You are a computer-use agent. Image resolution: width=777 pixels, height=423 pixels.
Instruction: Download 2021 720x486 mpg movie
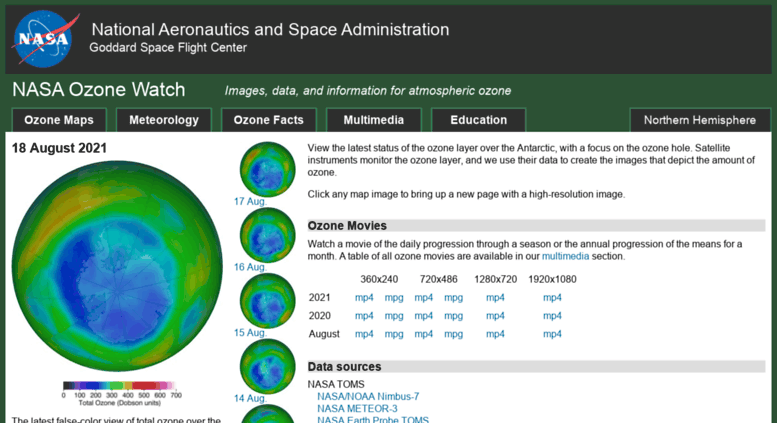453,298
